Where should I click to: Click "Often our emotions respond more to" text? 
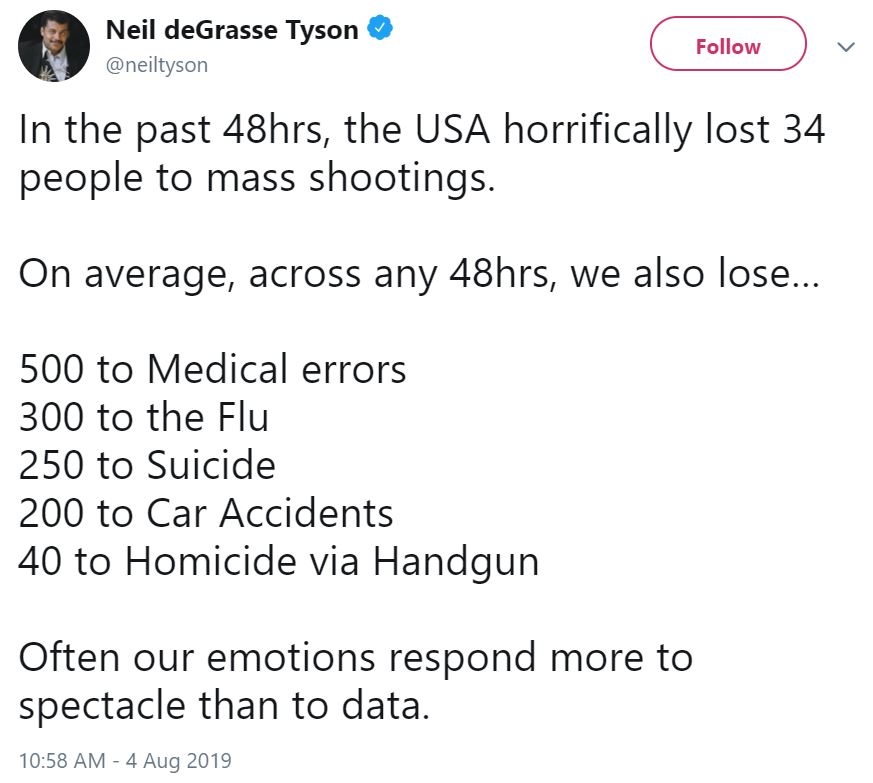[356, 658]
